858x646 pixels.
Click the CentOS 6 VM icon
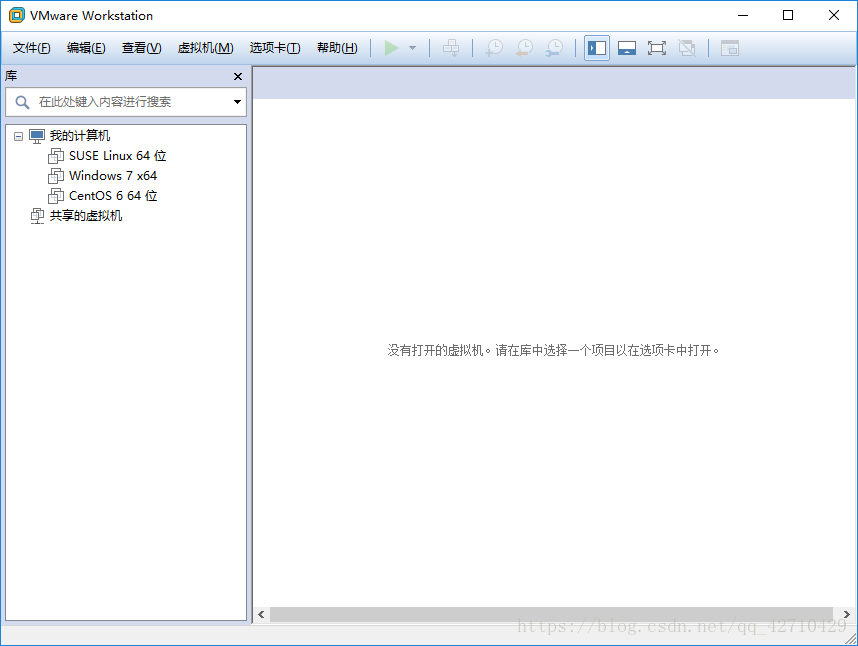(x=56, y=196)
